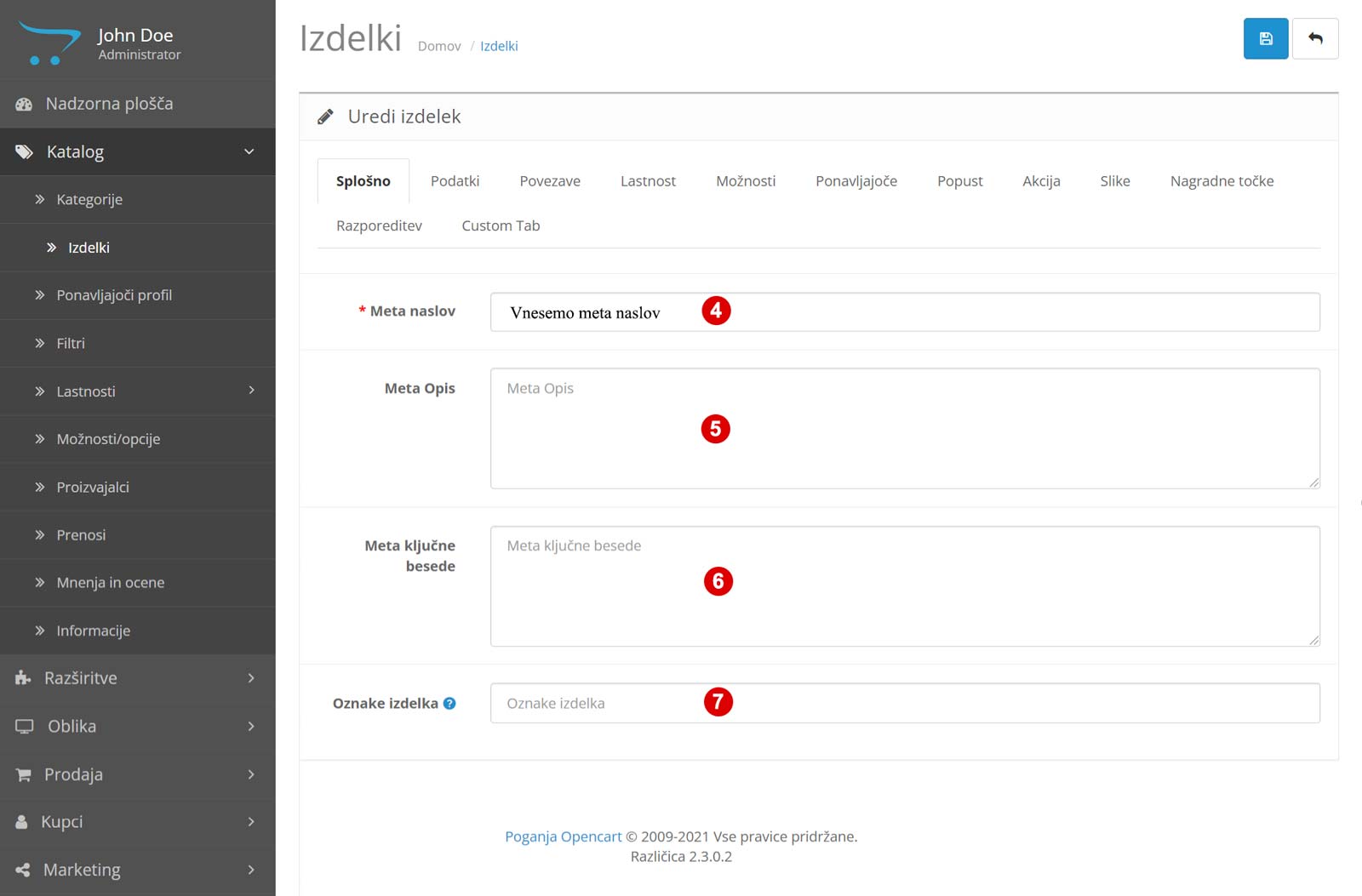Open the help tooltip beside Oznake izdelka

(x=451, y=704)
